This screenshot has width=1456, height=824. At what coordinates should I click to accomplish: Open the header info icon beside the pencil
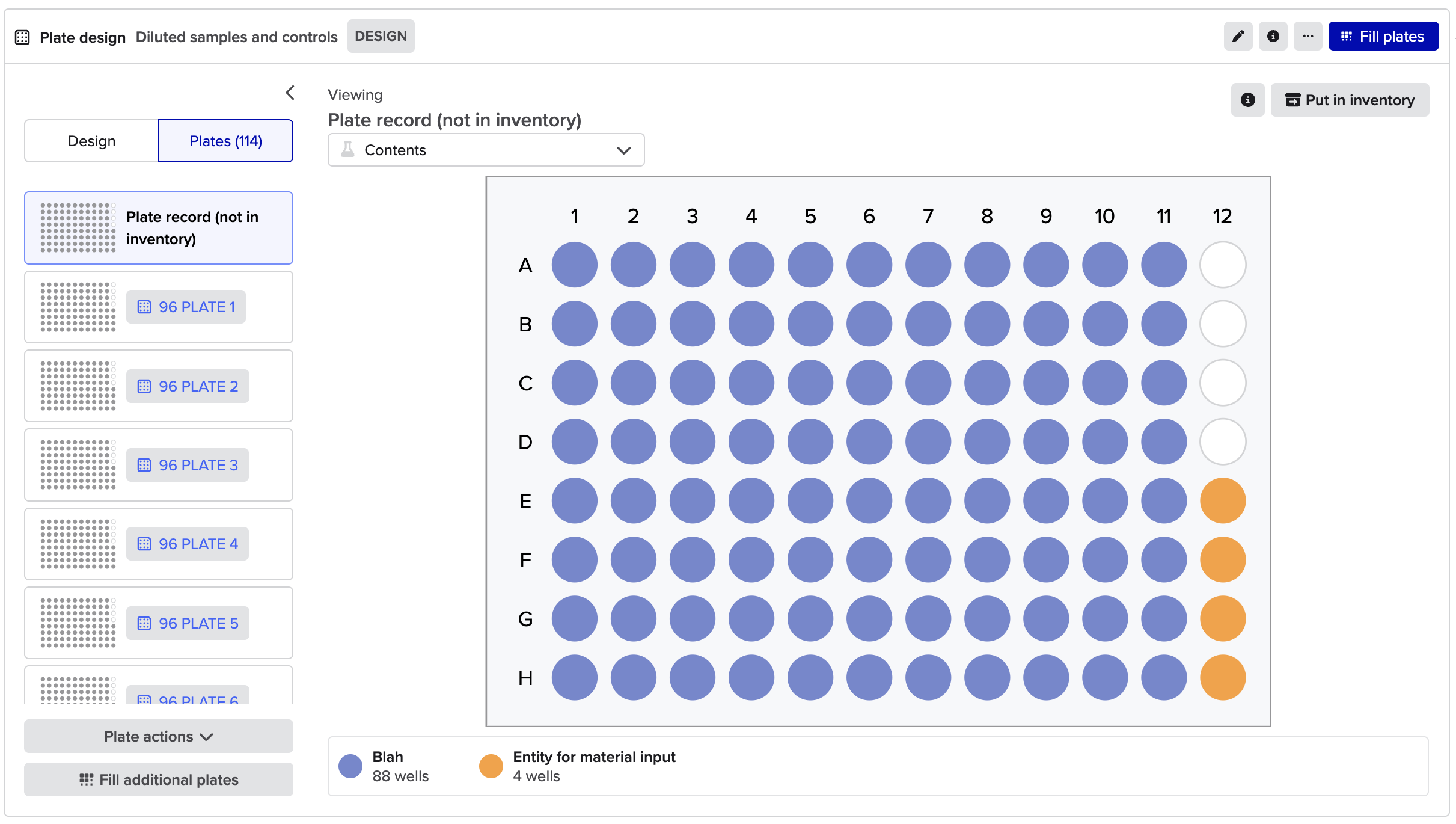click(x=1273, y=37)
